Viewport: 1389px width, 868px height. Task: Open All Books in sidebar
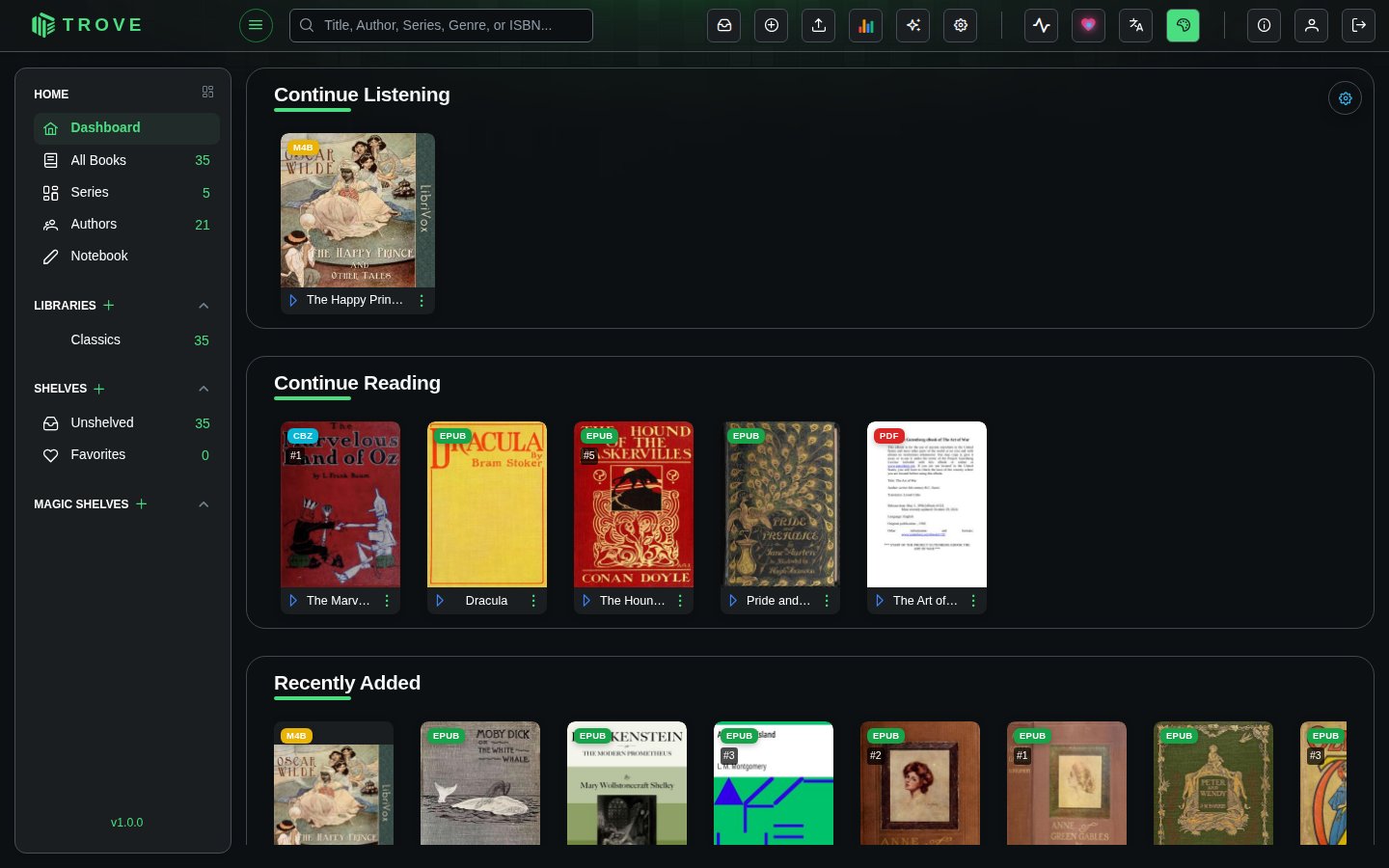click(x=126, y=160)
